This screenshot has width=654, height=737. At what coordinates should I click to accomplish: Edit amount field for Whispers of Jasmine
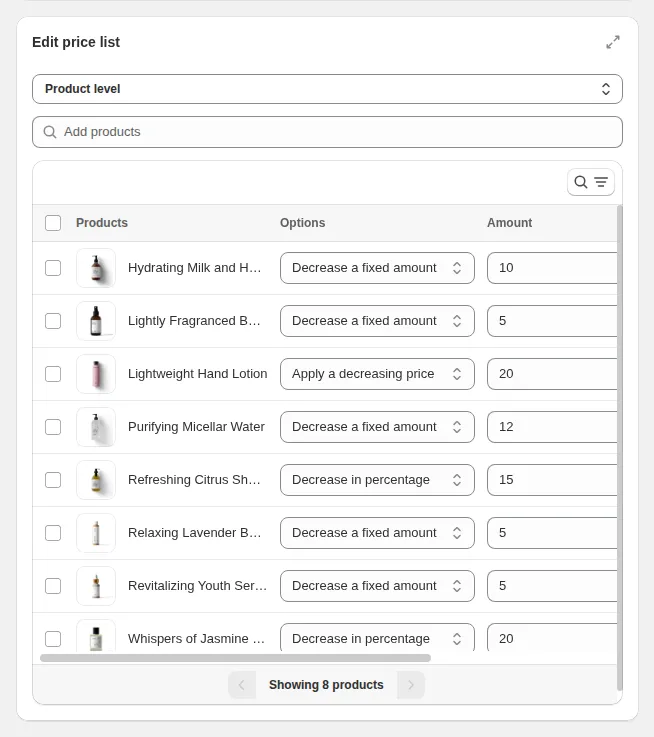coord(552,637)
